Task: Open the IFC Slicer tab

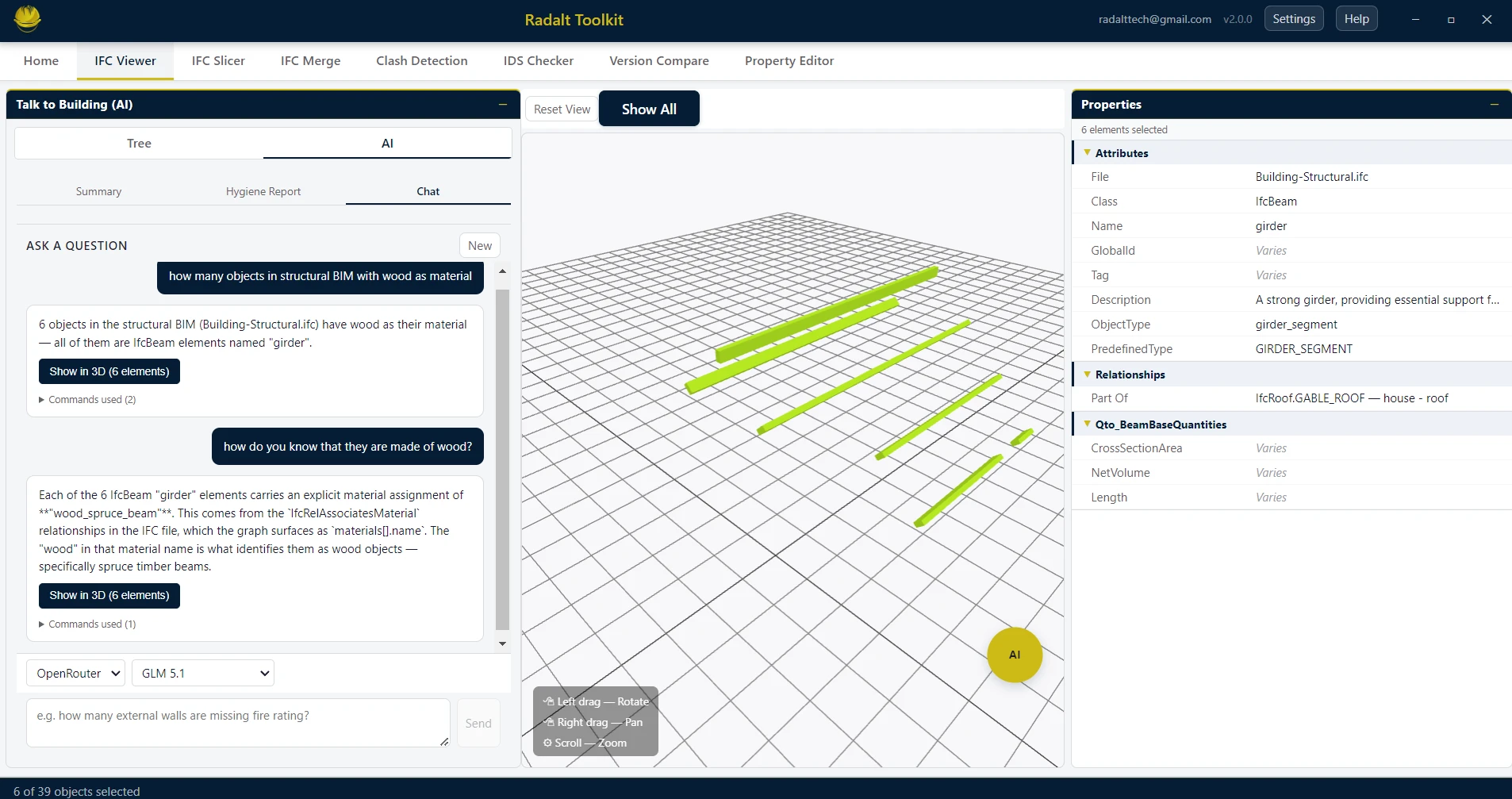Action: click(218, 61)
